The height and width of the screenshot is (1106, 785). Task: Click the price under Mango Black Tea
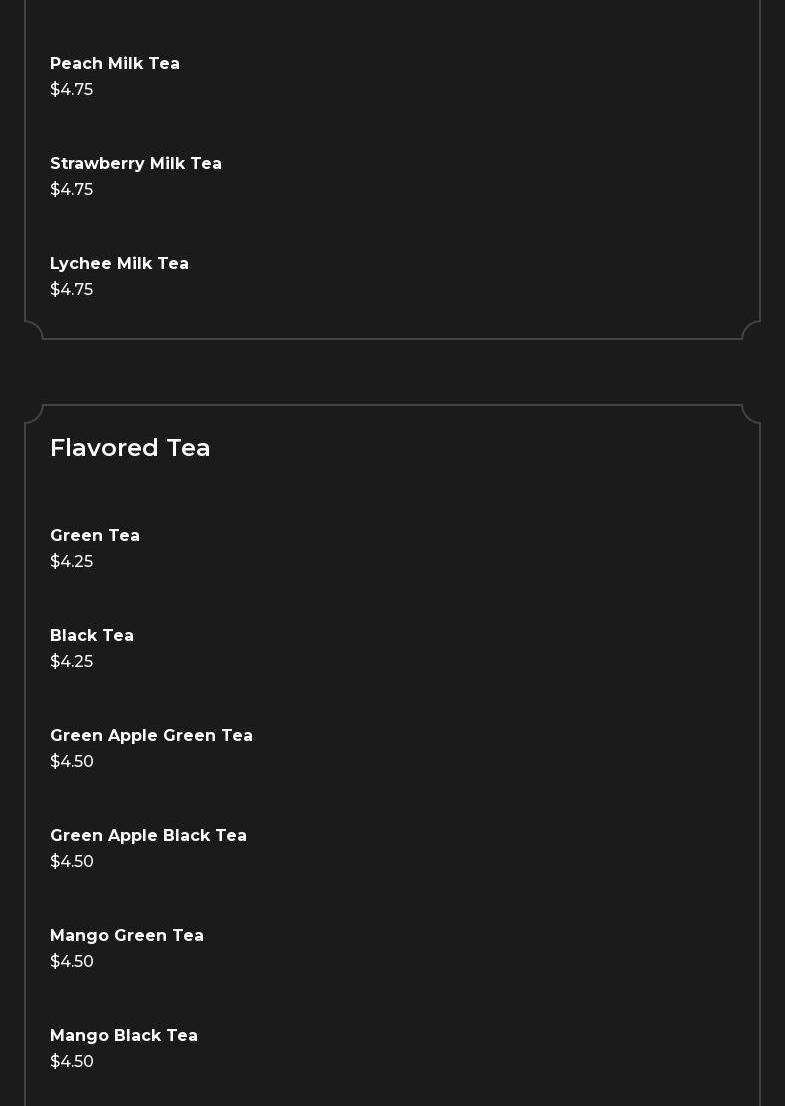click(x=72, y=1062)
